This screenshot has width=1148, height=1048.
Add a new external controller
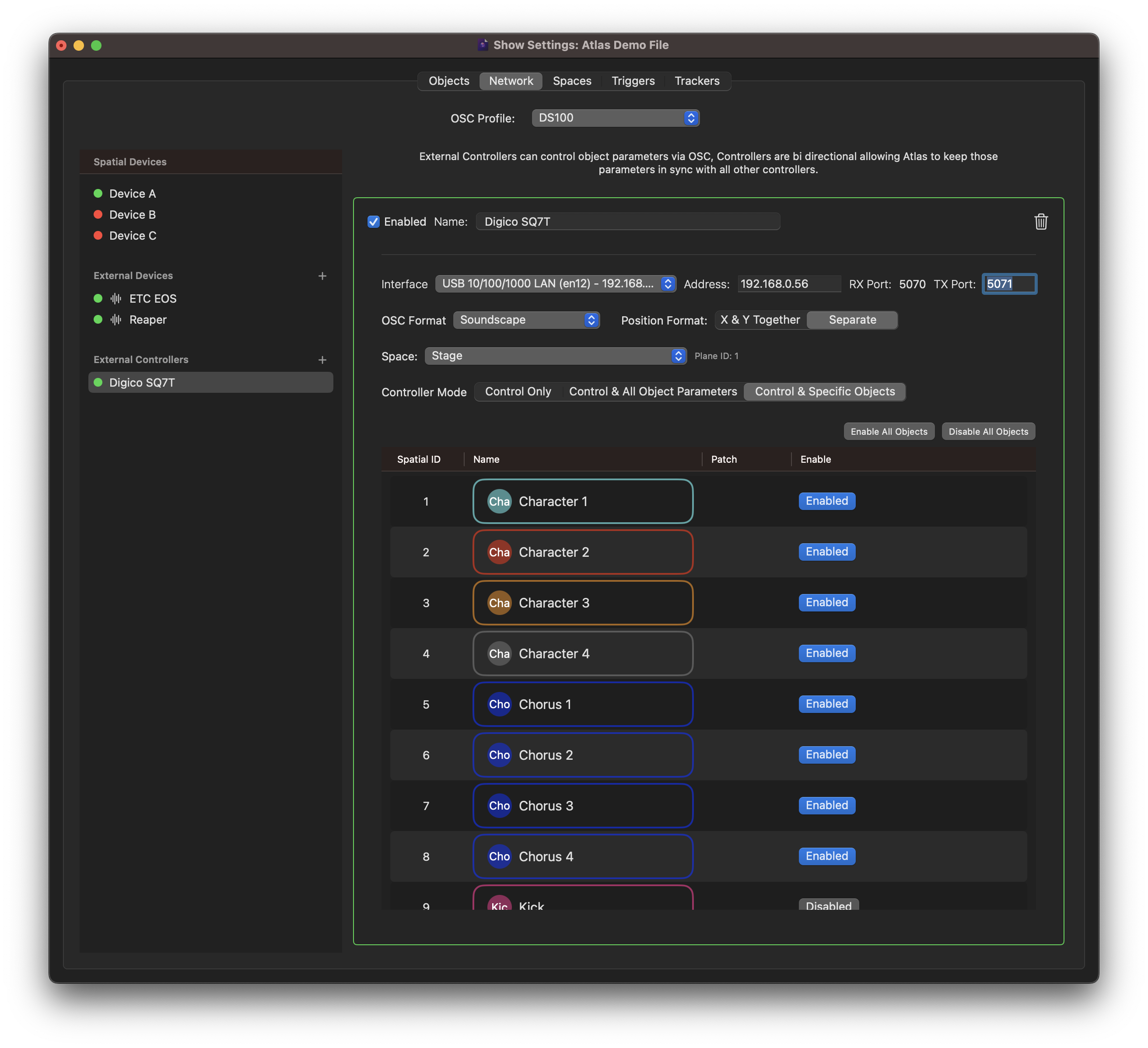click(322, 360)
